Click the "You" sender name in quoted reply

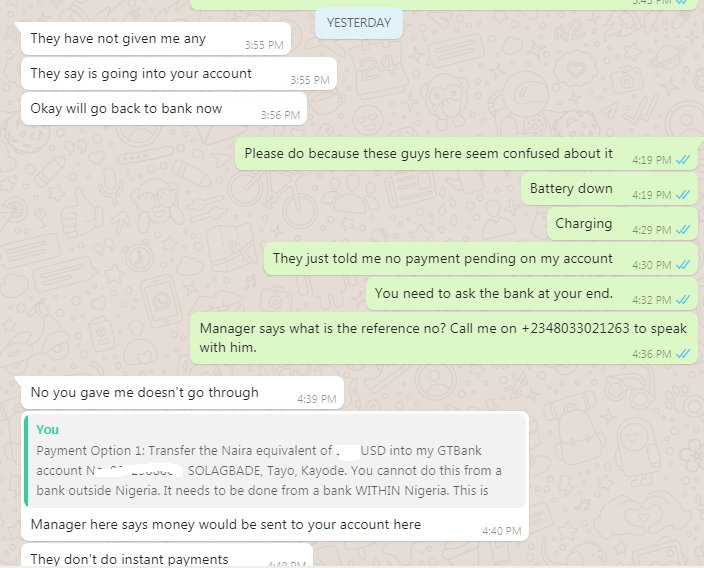[47, 430]
